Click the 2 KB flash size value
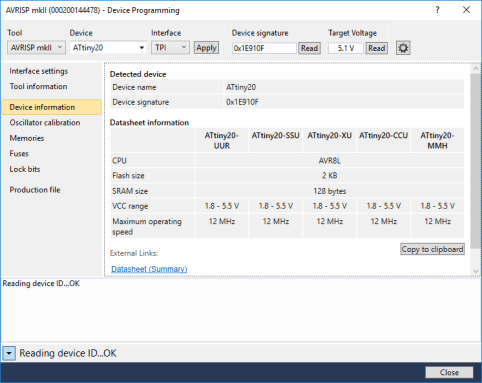 [330, 176]
